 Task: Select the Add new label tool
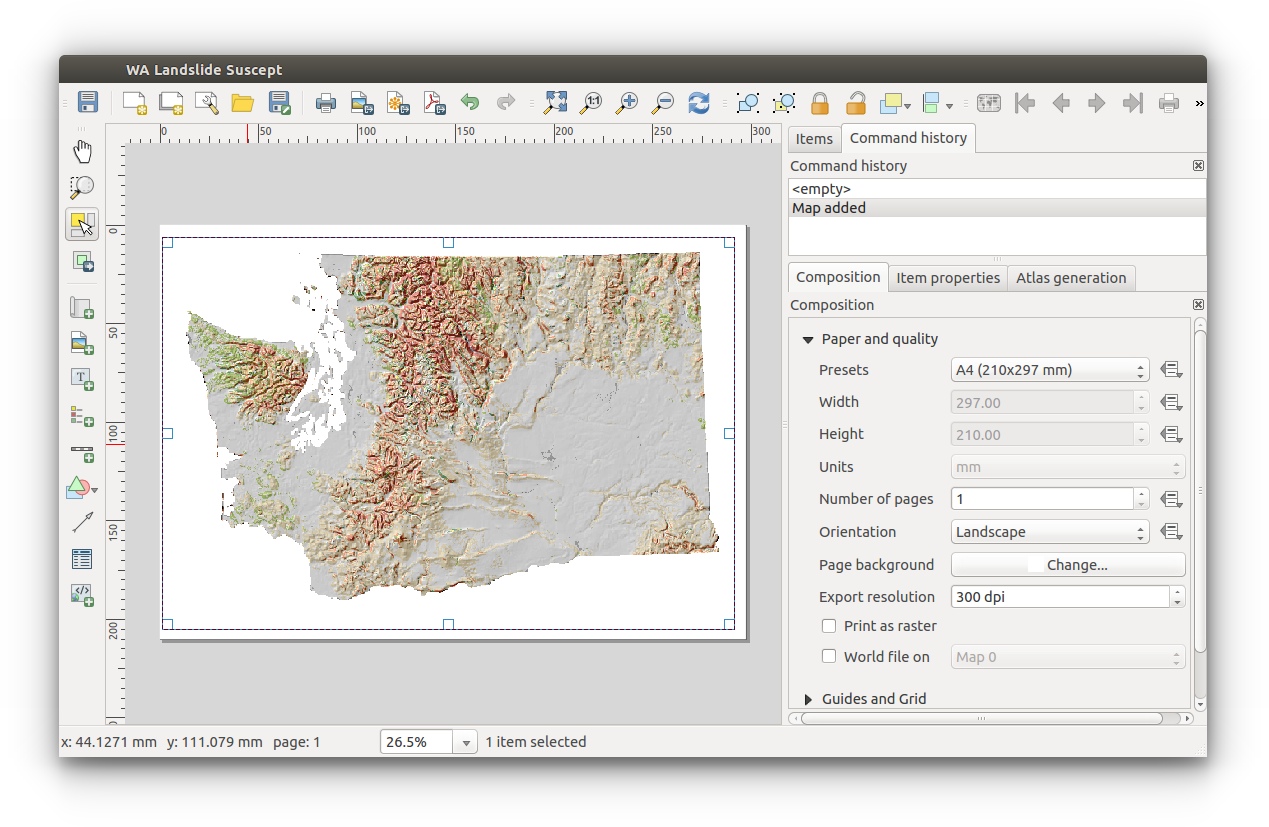click(82, 379)
